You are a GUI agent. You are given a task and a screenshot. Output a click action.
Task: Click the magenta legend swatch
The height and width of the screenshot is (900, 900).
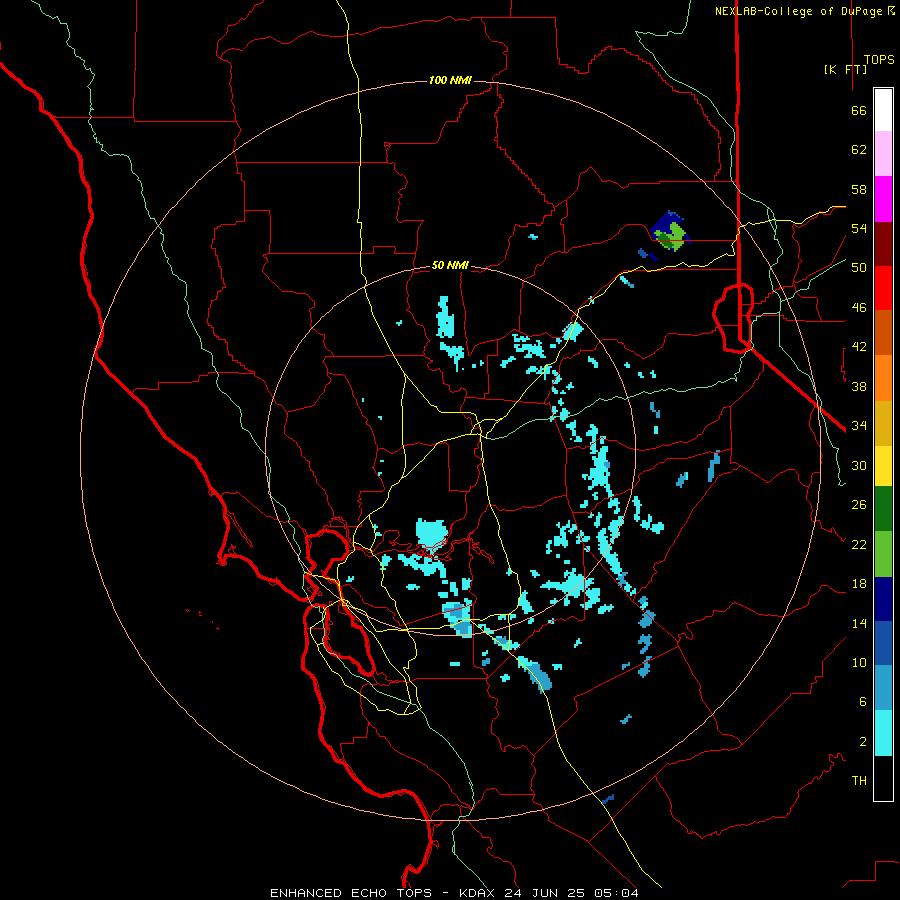click(x=883, y=199)
